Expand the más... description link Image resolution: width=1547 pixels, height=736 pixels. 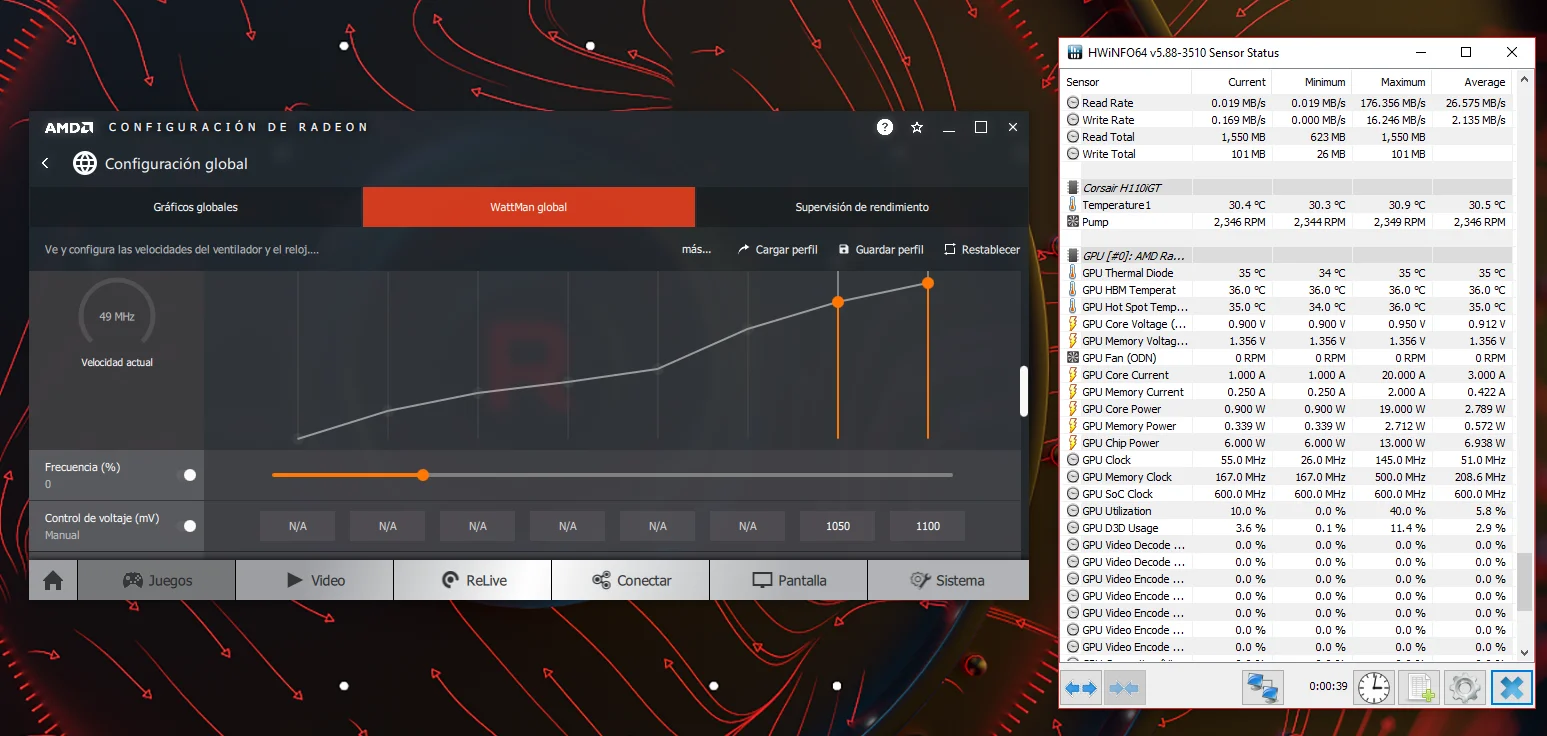(x=696, y=249)
